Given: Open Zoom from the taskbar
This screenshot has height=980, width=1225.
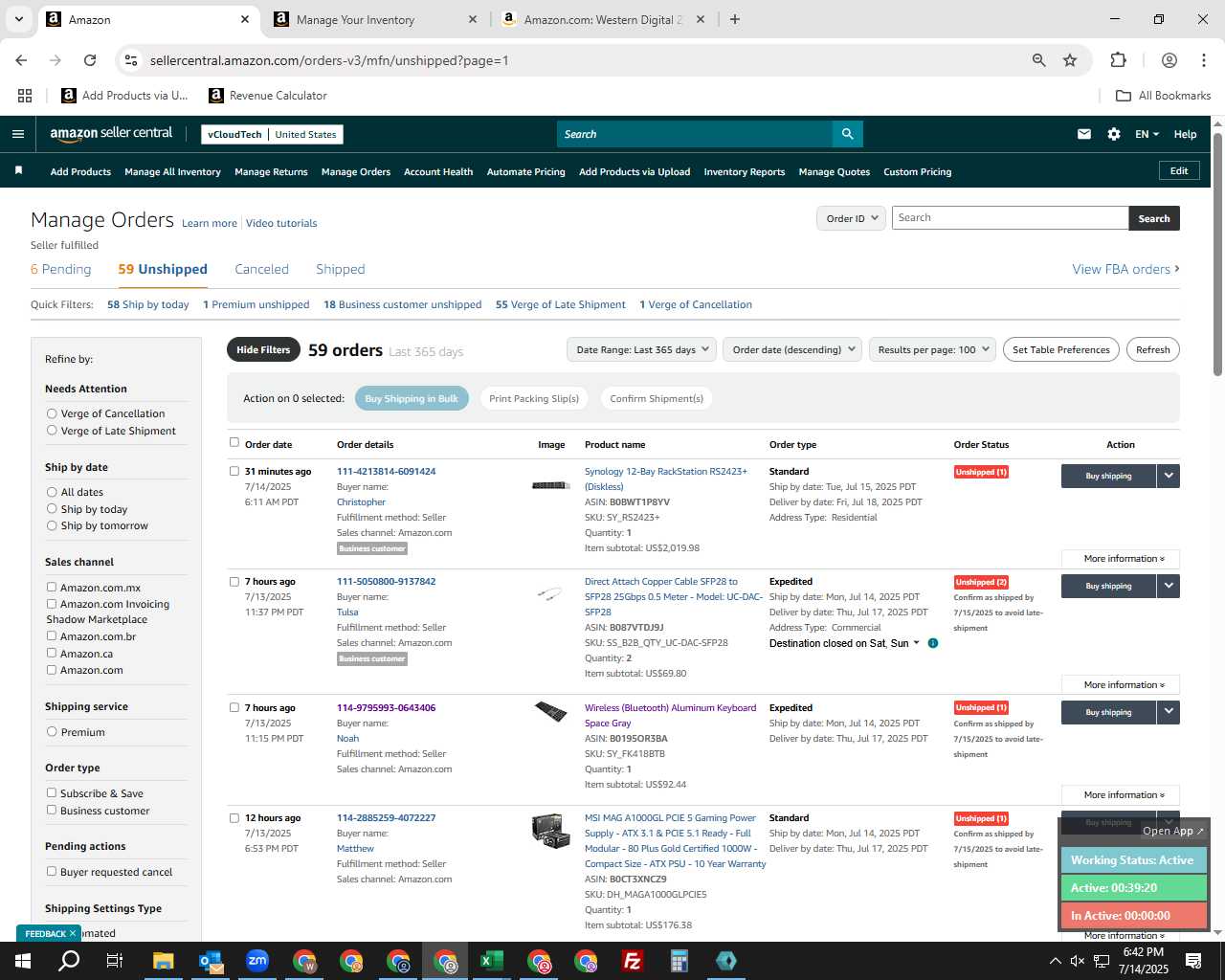Looking at the screenshot, I should click(256, 961).
